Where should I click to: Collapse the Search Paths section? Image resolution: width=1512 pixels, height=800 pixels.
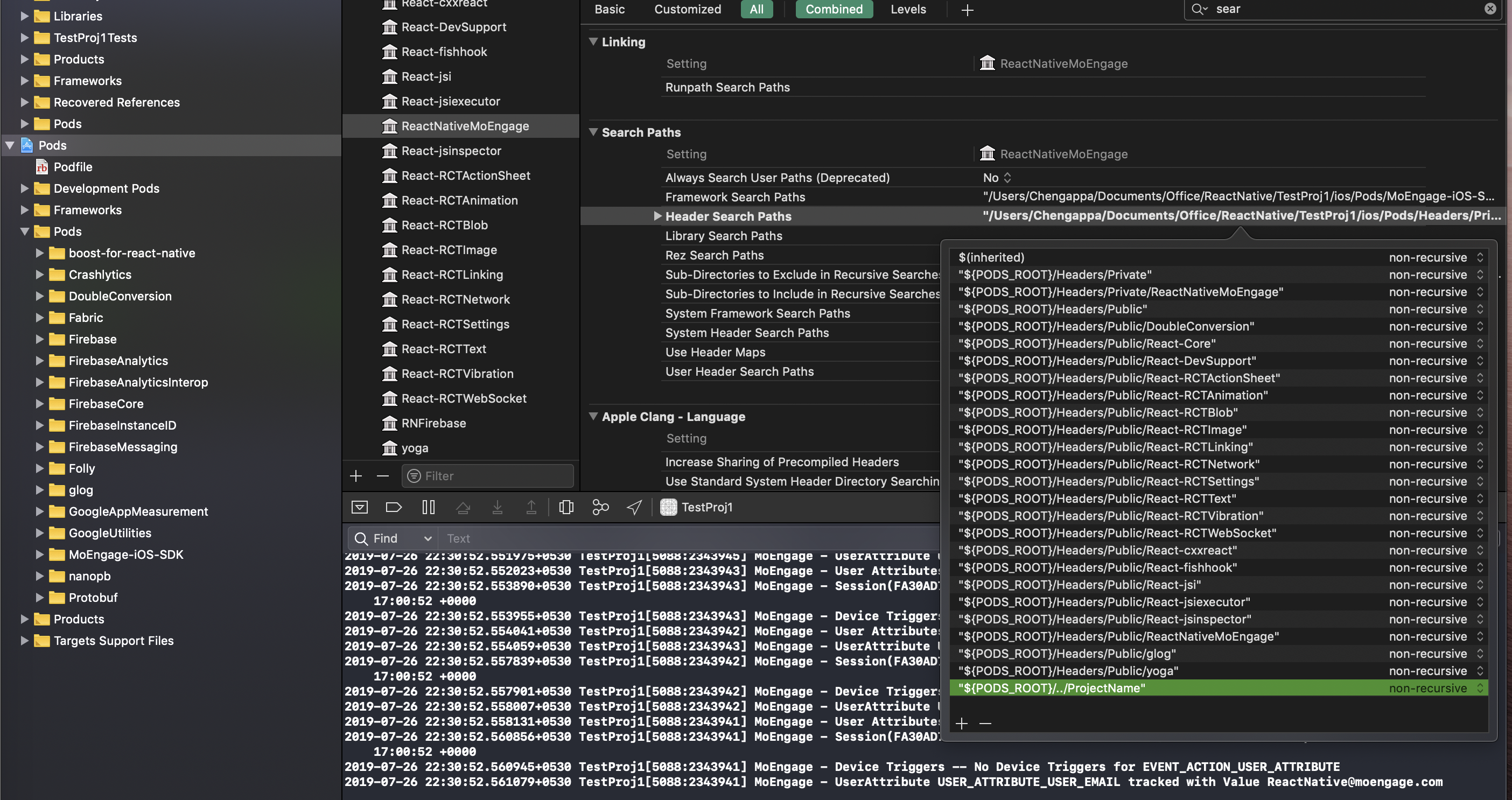[x=593, y=132]
